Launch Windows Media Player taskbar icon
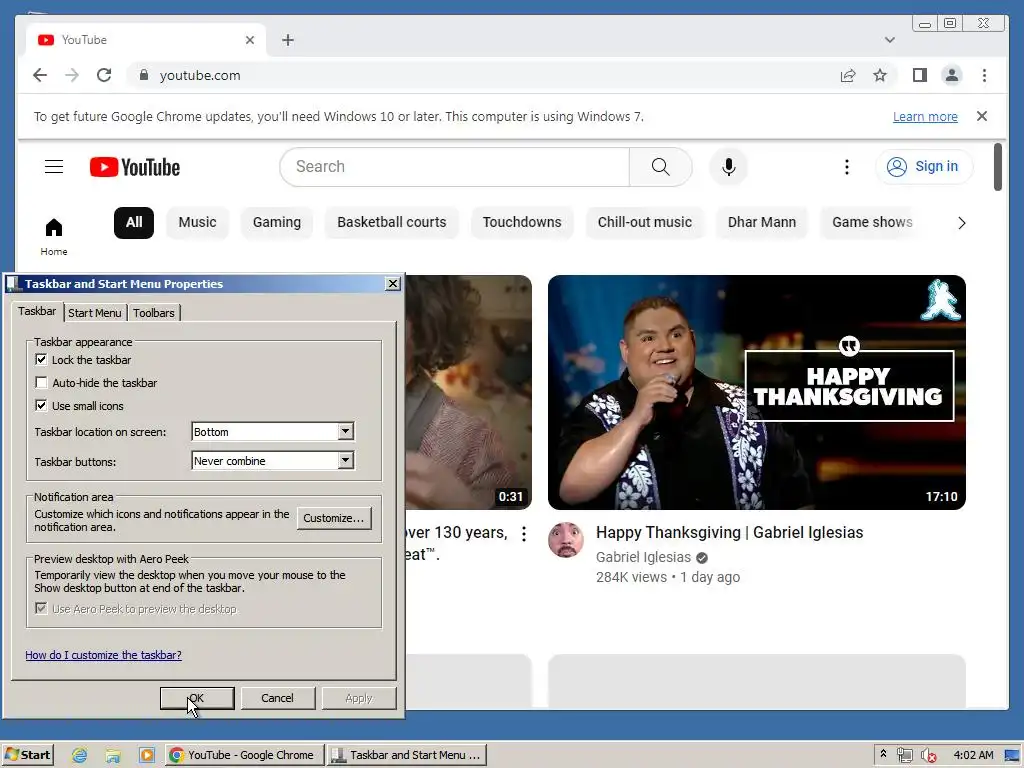 147,755
